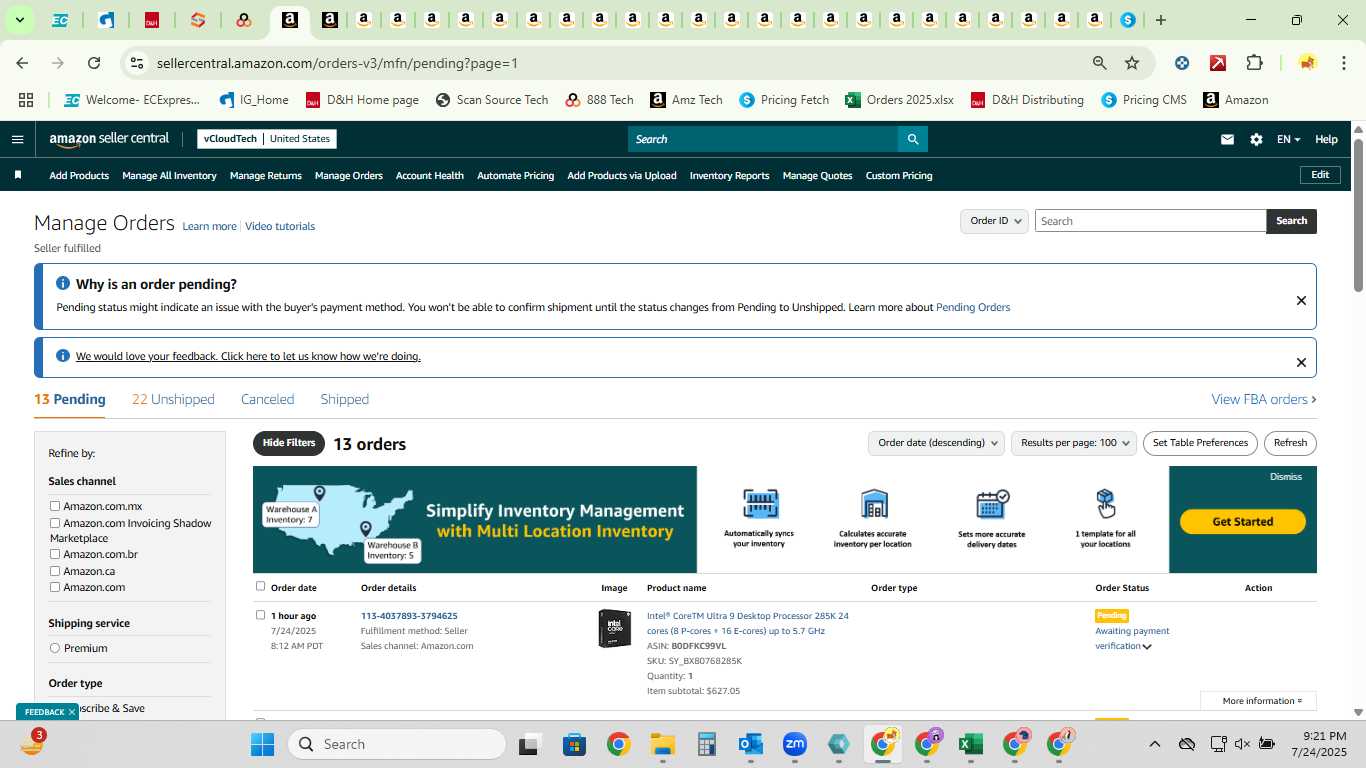Bookmark this page with the star icon

1132,63
